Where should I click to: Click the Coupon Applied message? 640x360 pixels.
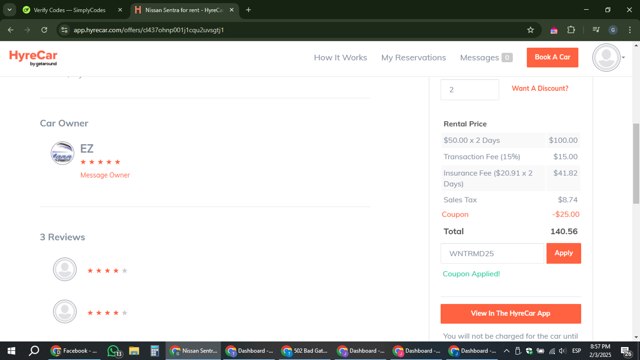tap(471, 274)
